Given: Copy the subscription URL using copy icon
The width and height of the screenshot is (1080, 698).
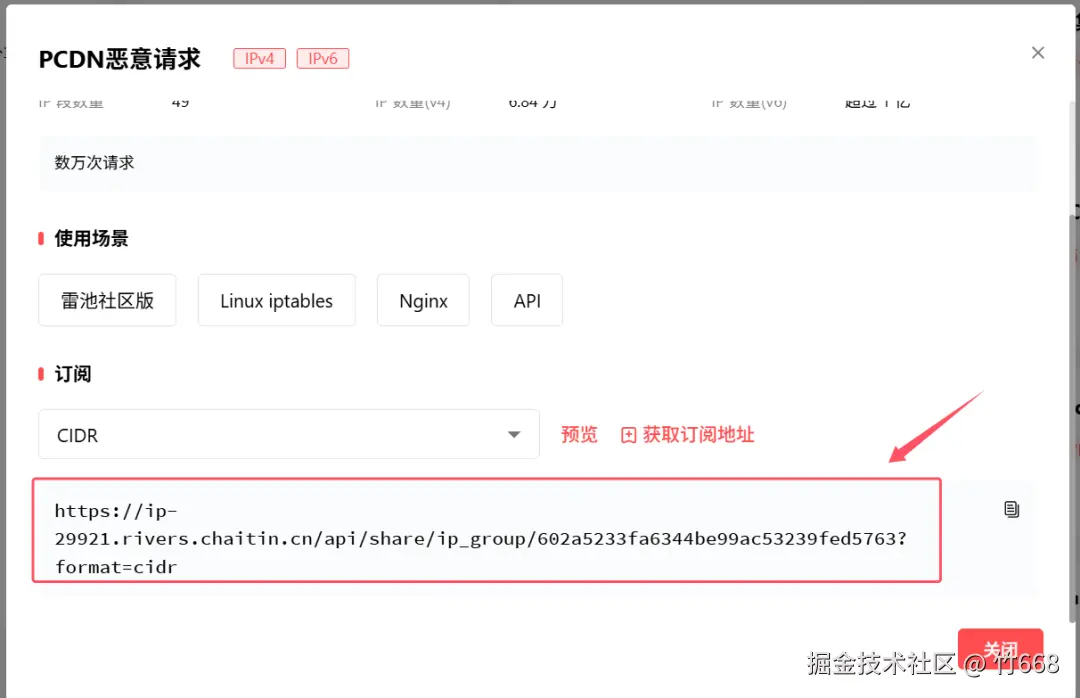Looking at the screenshot, I should pos(1011,509).
